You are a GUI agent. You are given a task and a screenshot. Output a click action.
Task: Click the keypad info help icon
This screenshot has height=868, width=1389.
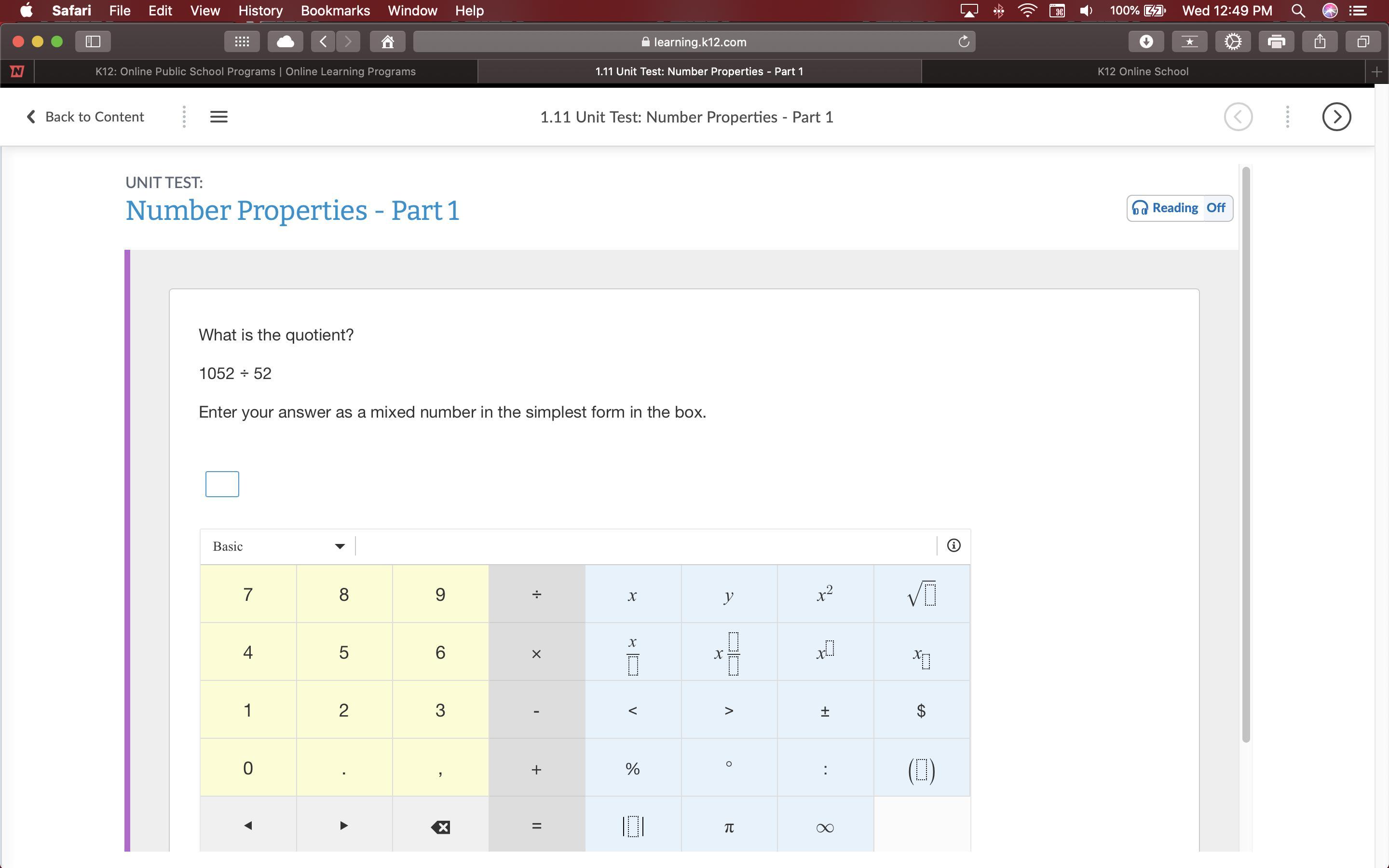point(953,545)
